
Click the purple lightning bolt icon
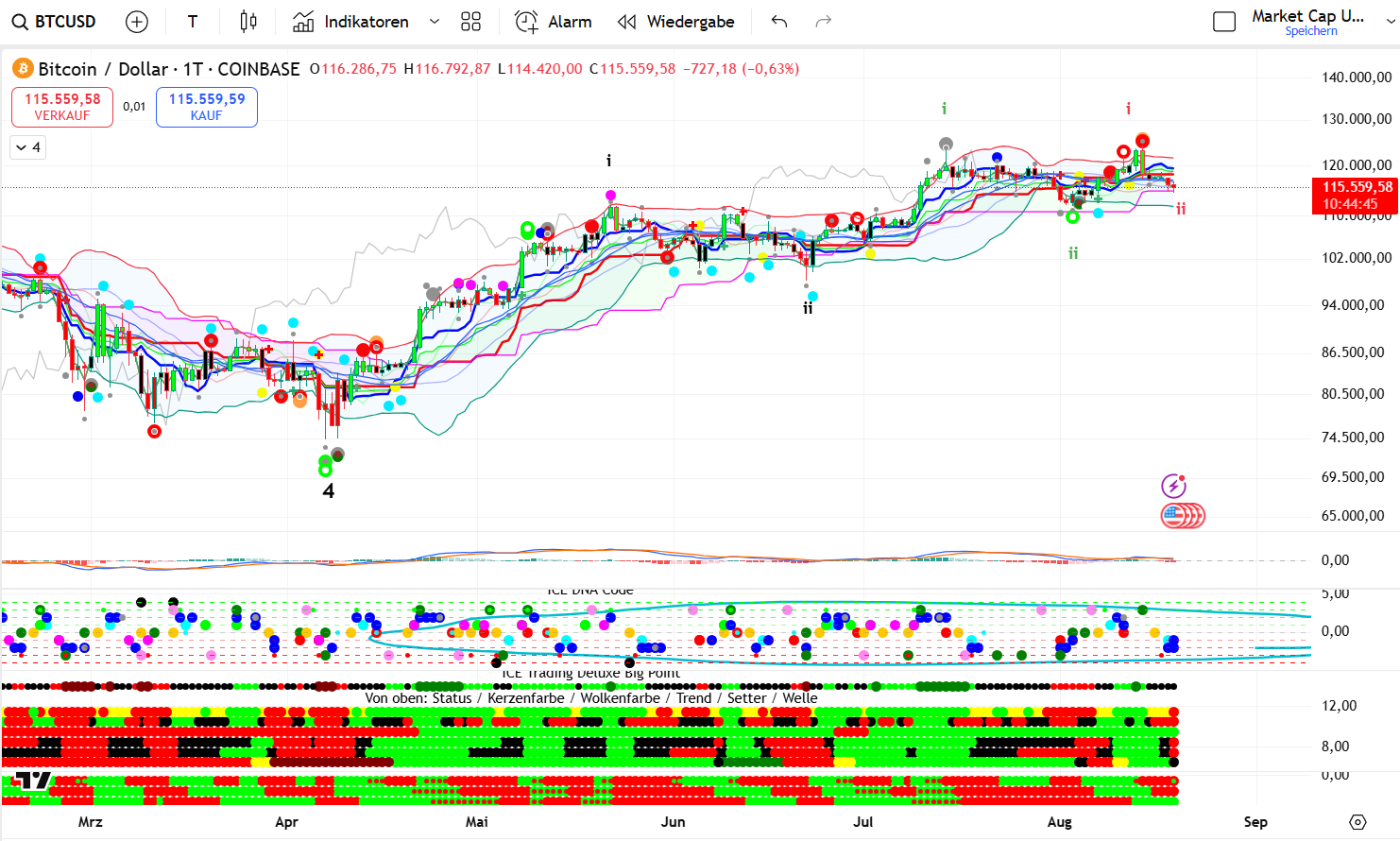coord(1173,486)
